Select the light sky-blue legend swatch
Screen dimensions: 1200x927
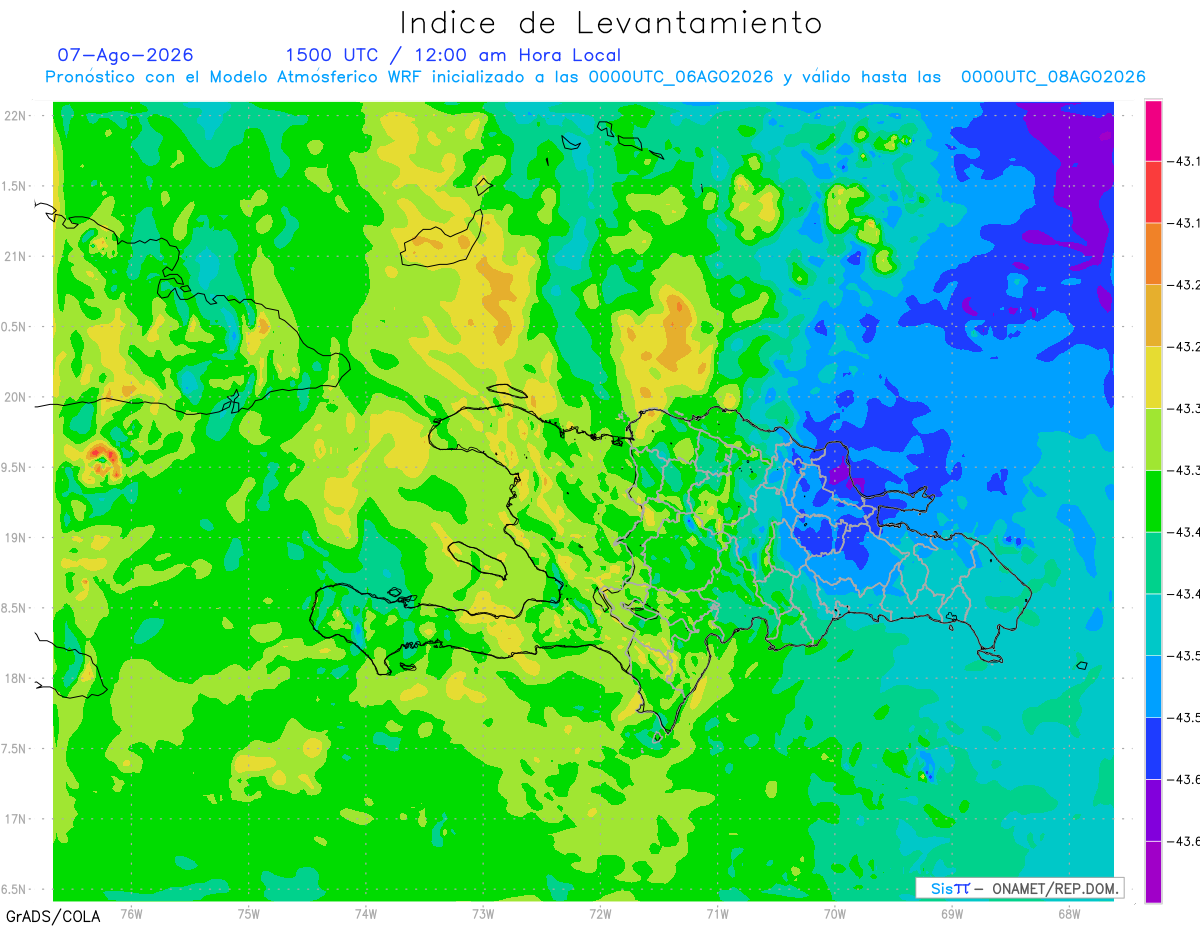tap(1153, 687)
